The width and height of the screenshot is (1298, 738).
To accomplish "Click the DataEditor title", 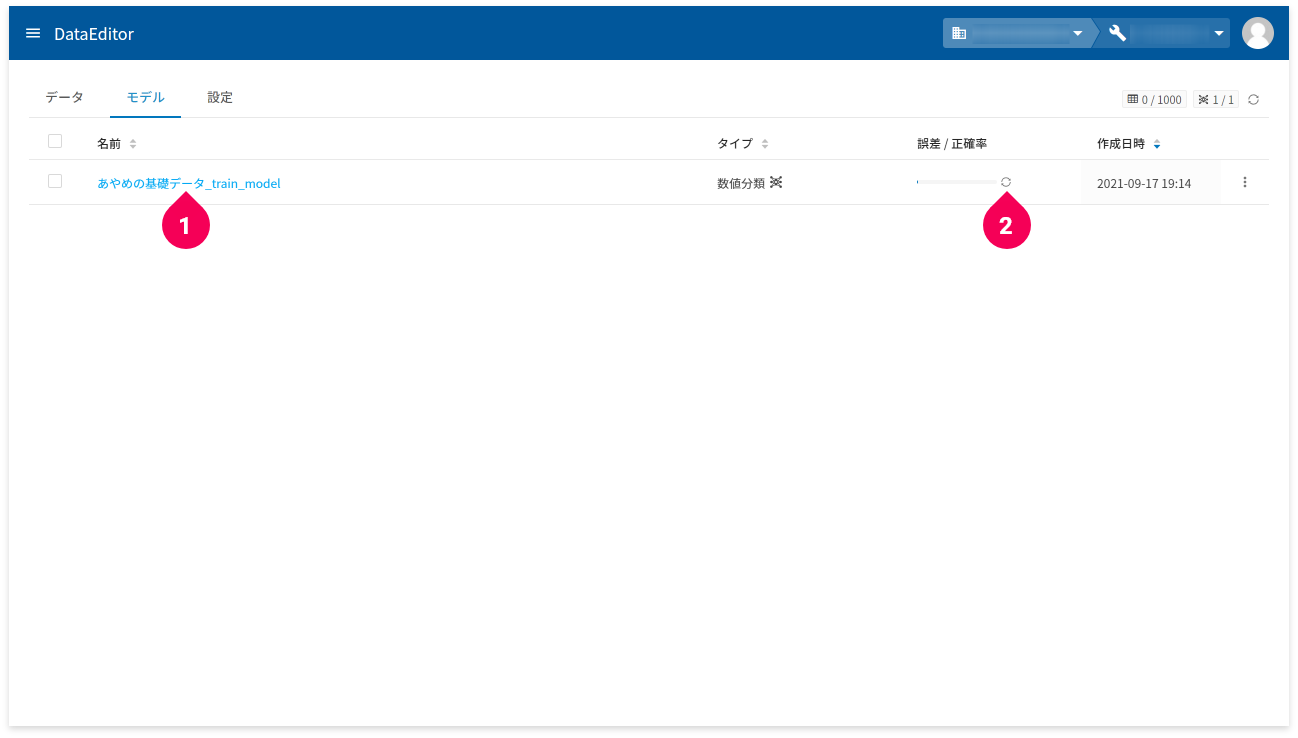I will click(x=94, y=34).
